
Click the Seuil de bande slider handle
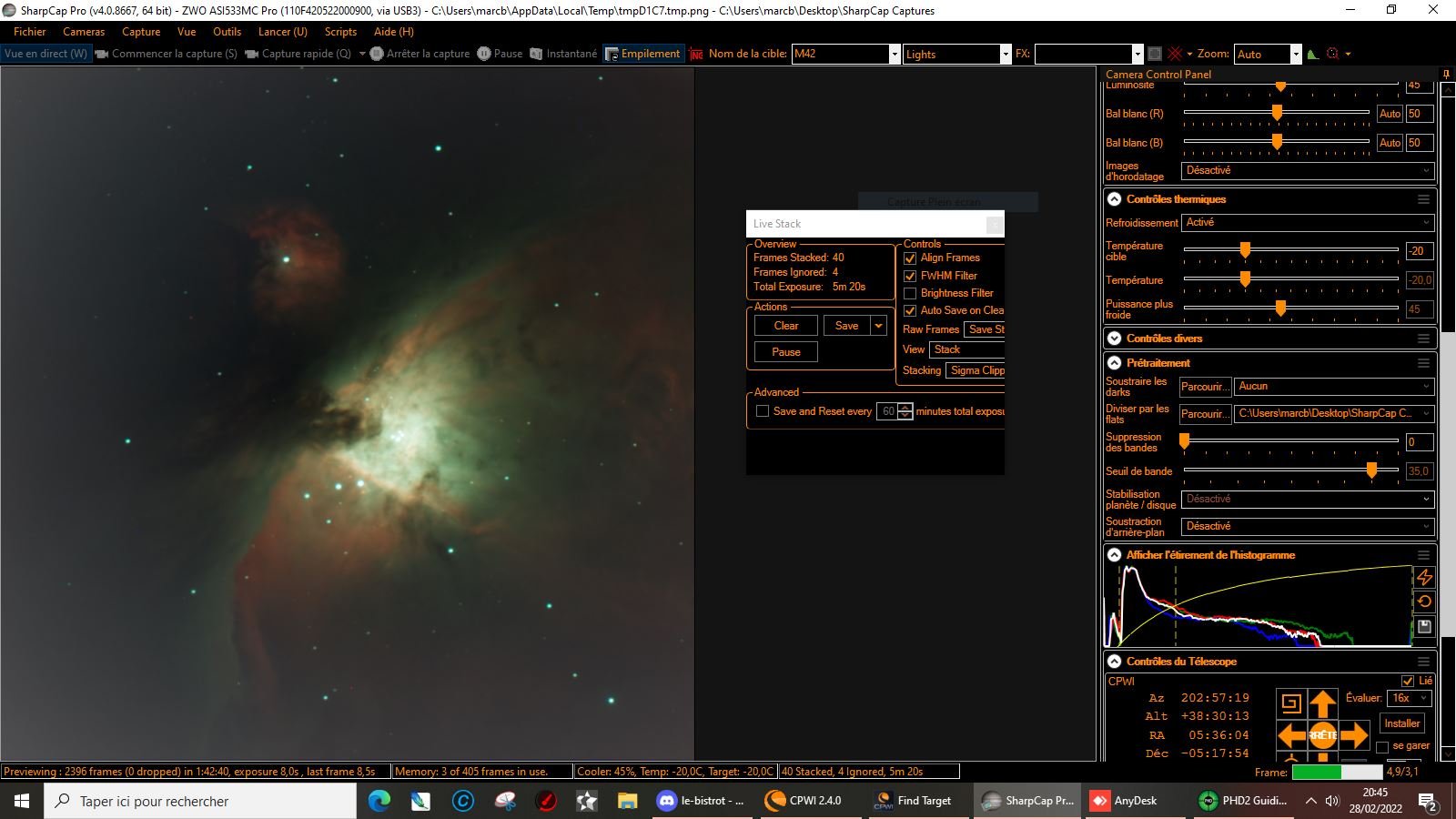coord(1371,470)
